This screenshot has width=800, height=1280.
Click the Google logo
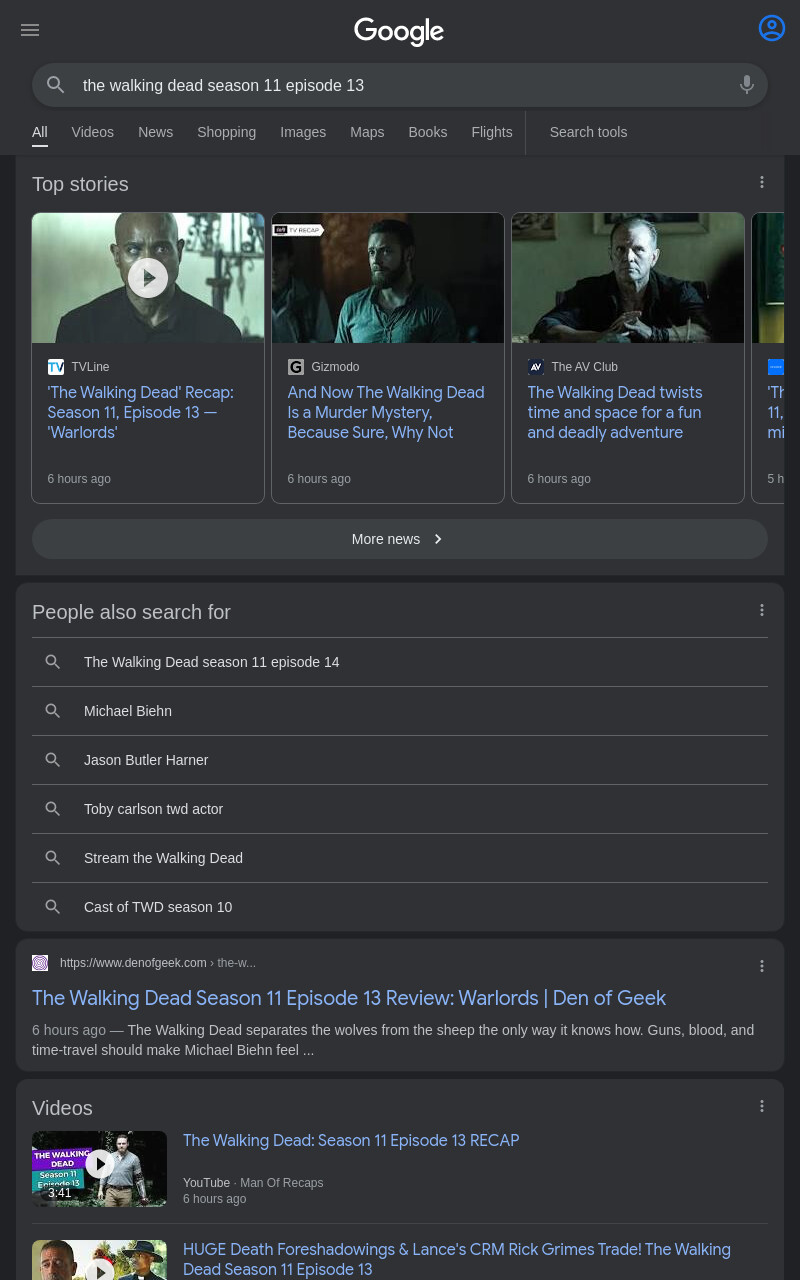pos(399,31)
